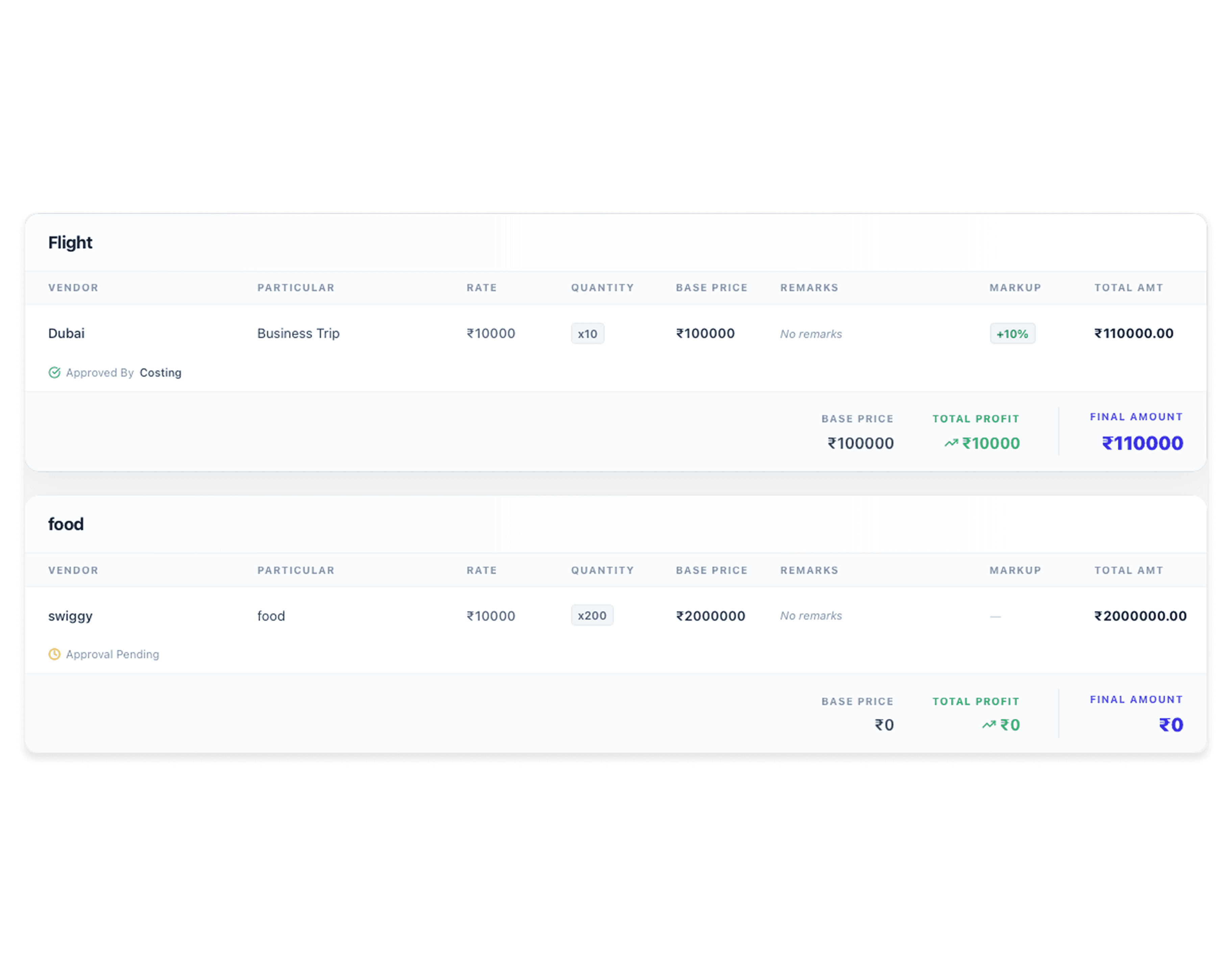Click the green approved checkmark icon

tap(54, 372)
